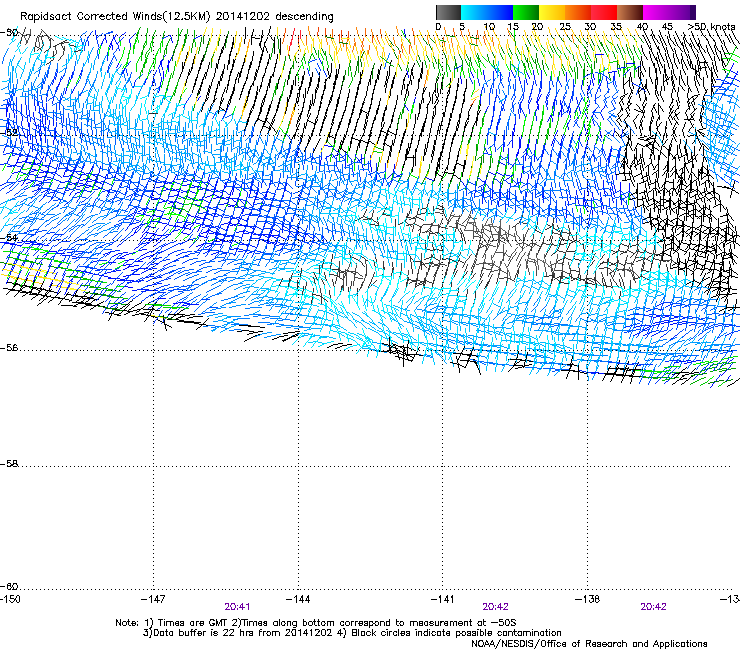
Task: Click the '-54' latitude axis label
Action: click(9, 238)
